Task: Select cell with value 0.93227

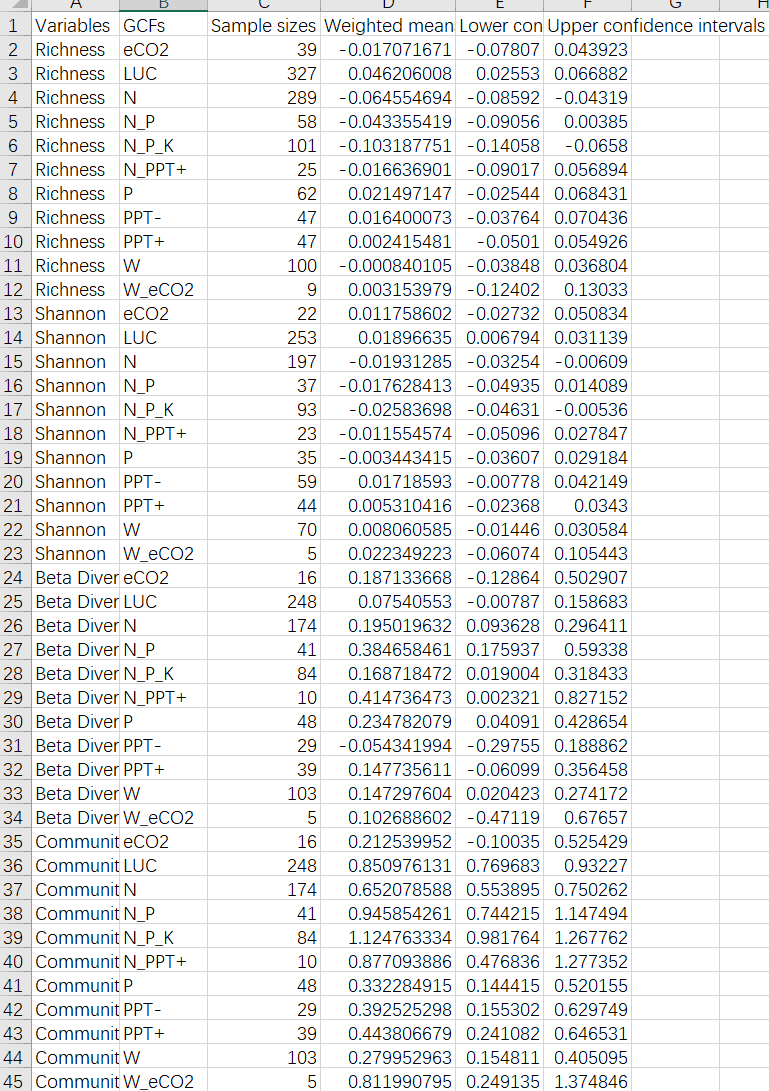Action: 587,866
